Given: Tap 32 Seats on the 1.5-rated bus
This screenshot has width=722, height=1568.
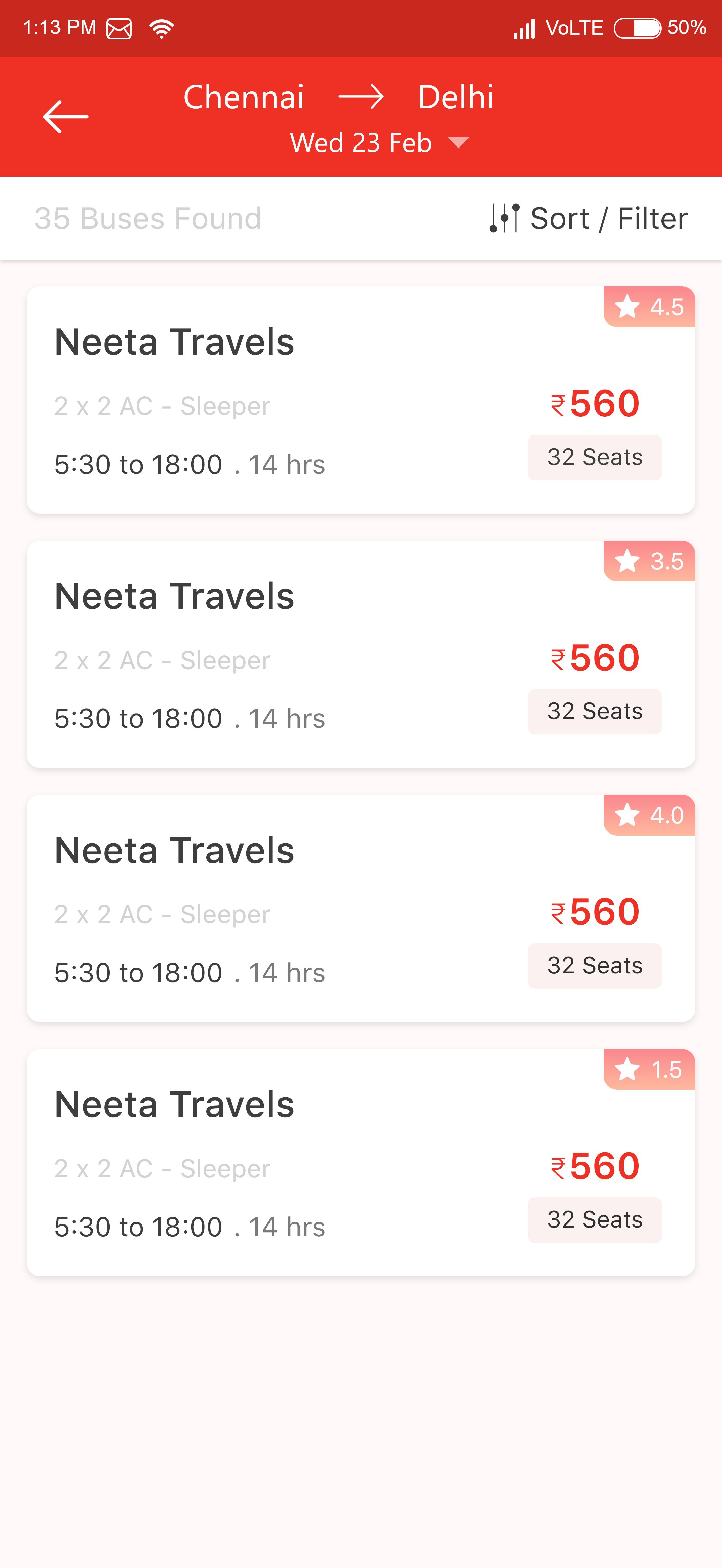Looking at the screenshot, I should (x=594, y=1220).
